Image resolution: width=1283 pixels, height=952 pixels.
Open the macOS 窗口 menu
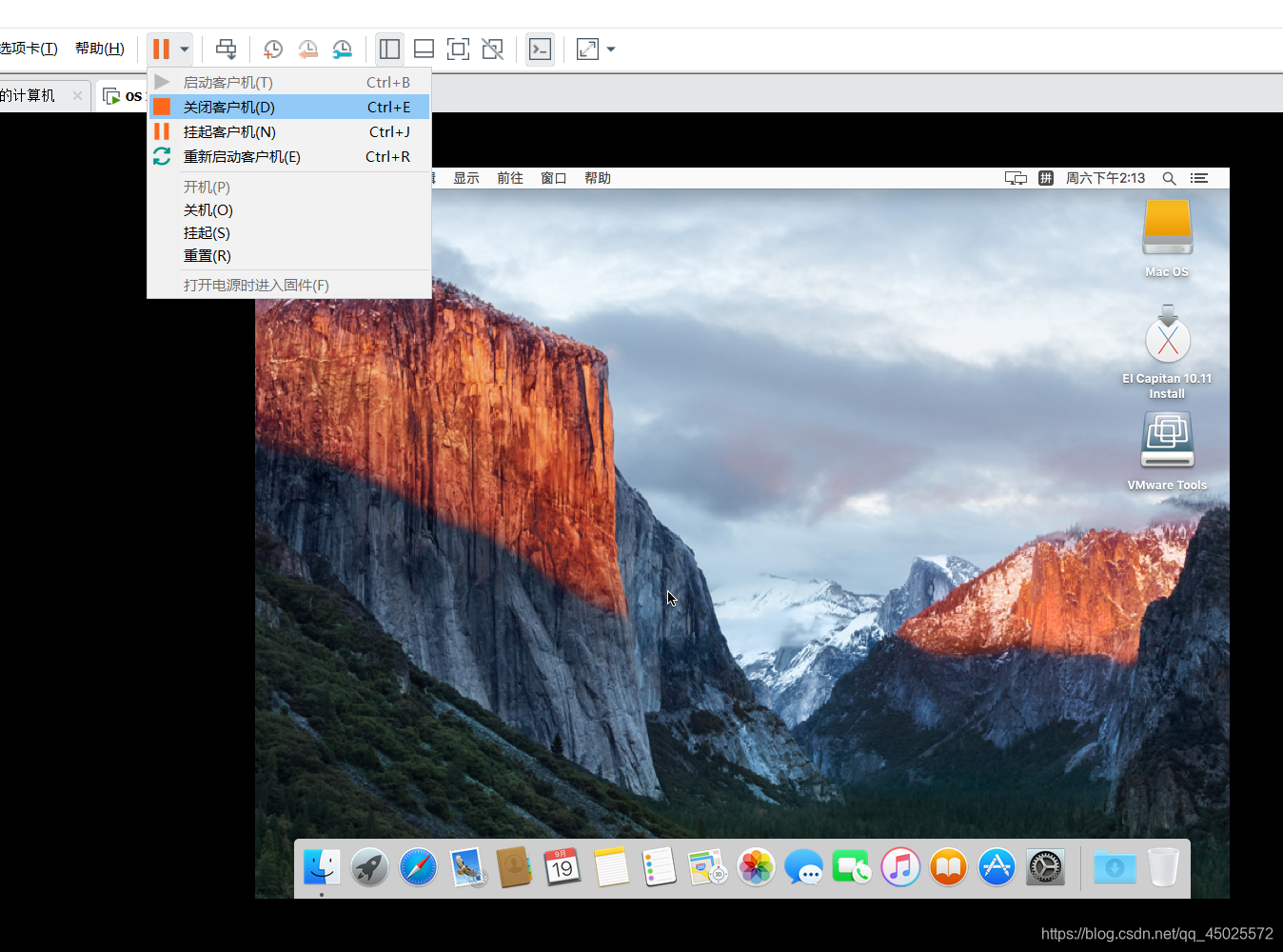point(554,178)
